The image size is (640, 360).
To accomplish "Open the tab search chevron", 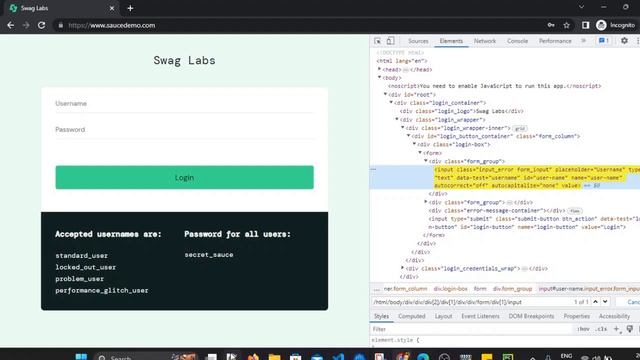I will pos(581,7).
